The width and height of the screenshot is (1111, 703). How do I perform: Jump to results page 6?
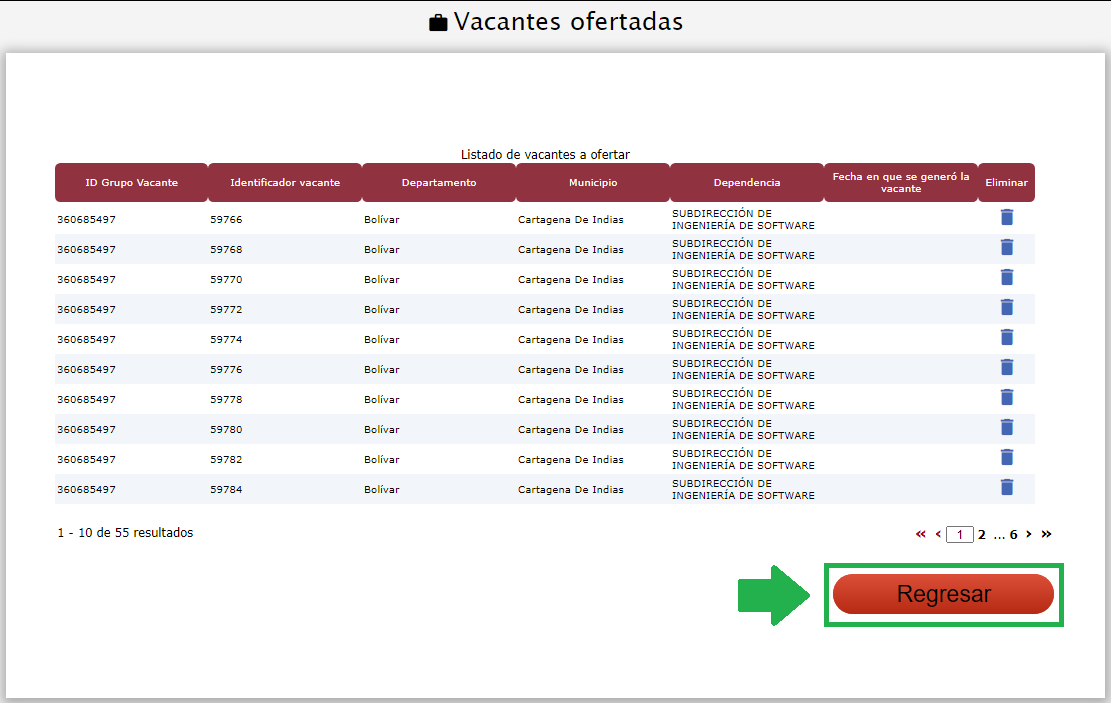tap(1013, 535)
